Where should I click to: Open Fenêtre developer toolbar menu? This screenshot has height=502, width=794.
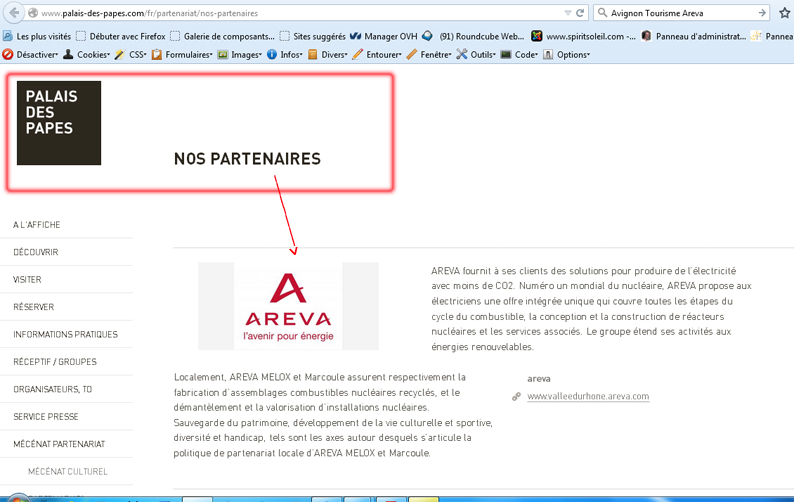coord(429,55)
